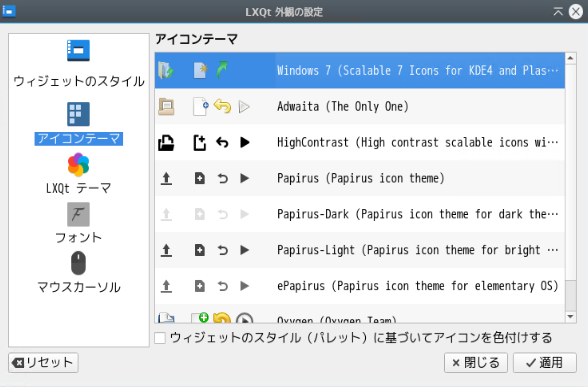The height and width of the screenshot is (387, 588).
Task: Select Papirus-Light icon theme
Action: (x=360, y=250)
